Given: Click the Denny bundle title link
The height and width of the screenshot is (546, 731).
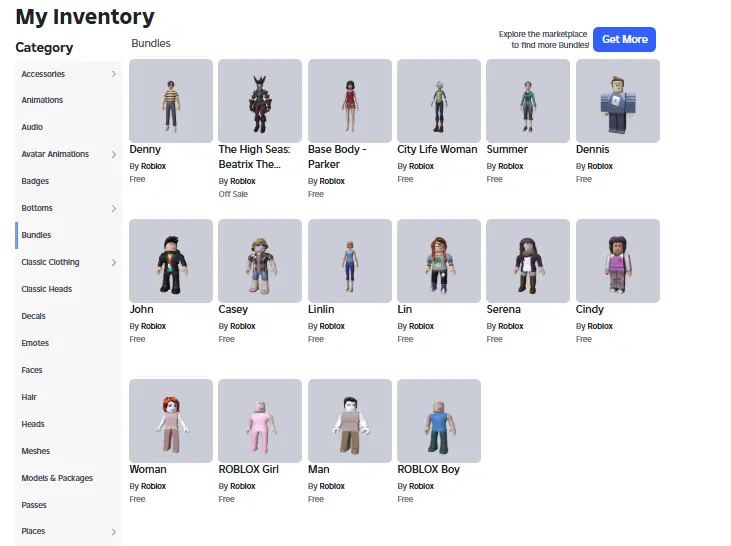Looking at the screenshot, I should pos(145,150).
